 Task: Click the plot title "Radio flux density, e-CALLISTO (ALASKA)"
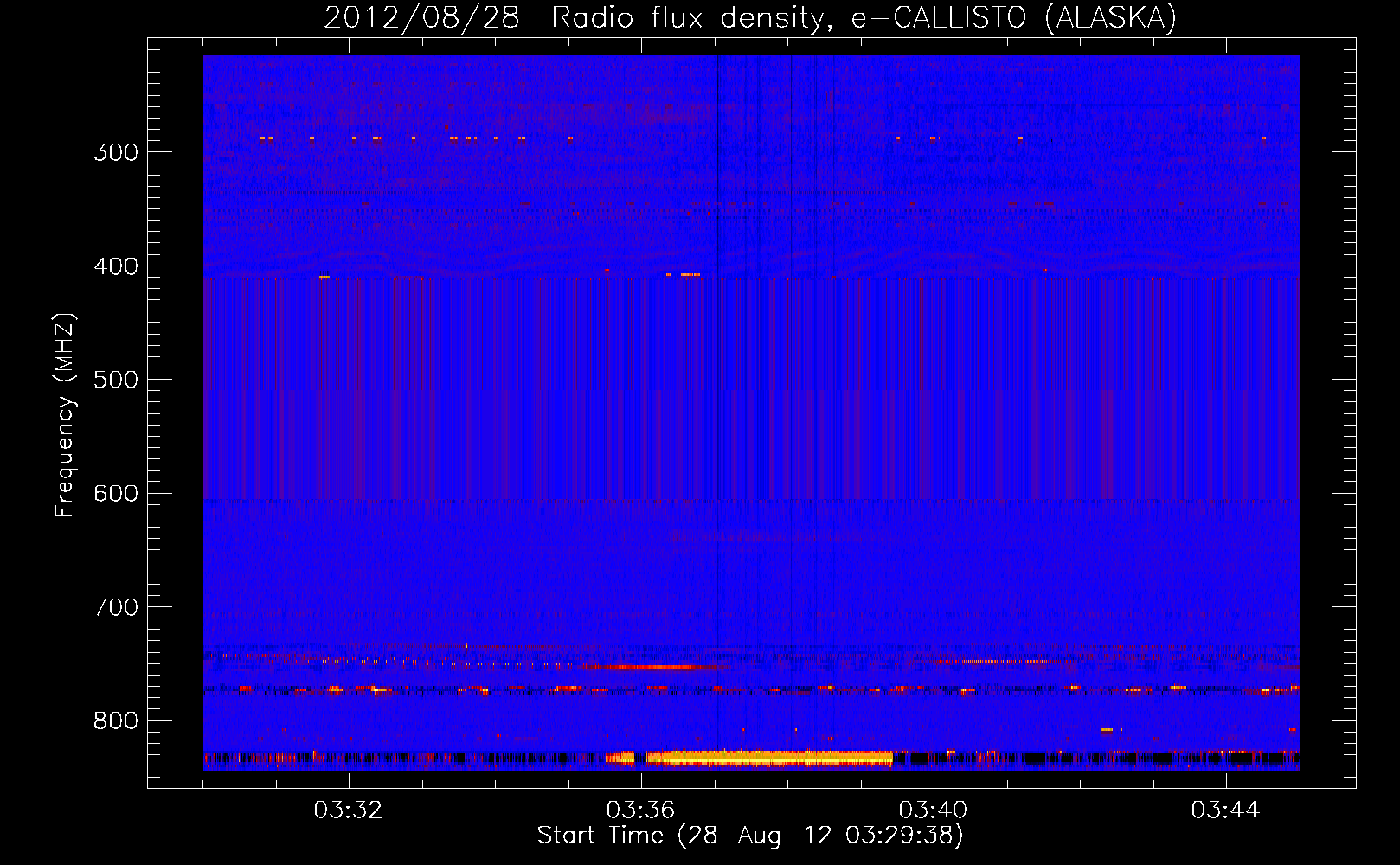(x=864, y=17)
